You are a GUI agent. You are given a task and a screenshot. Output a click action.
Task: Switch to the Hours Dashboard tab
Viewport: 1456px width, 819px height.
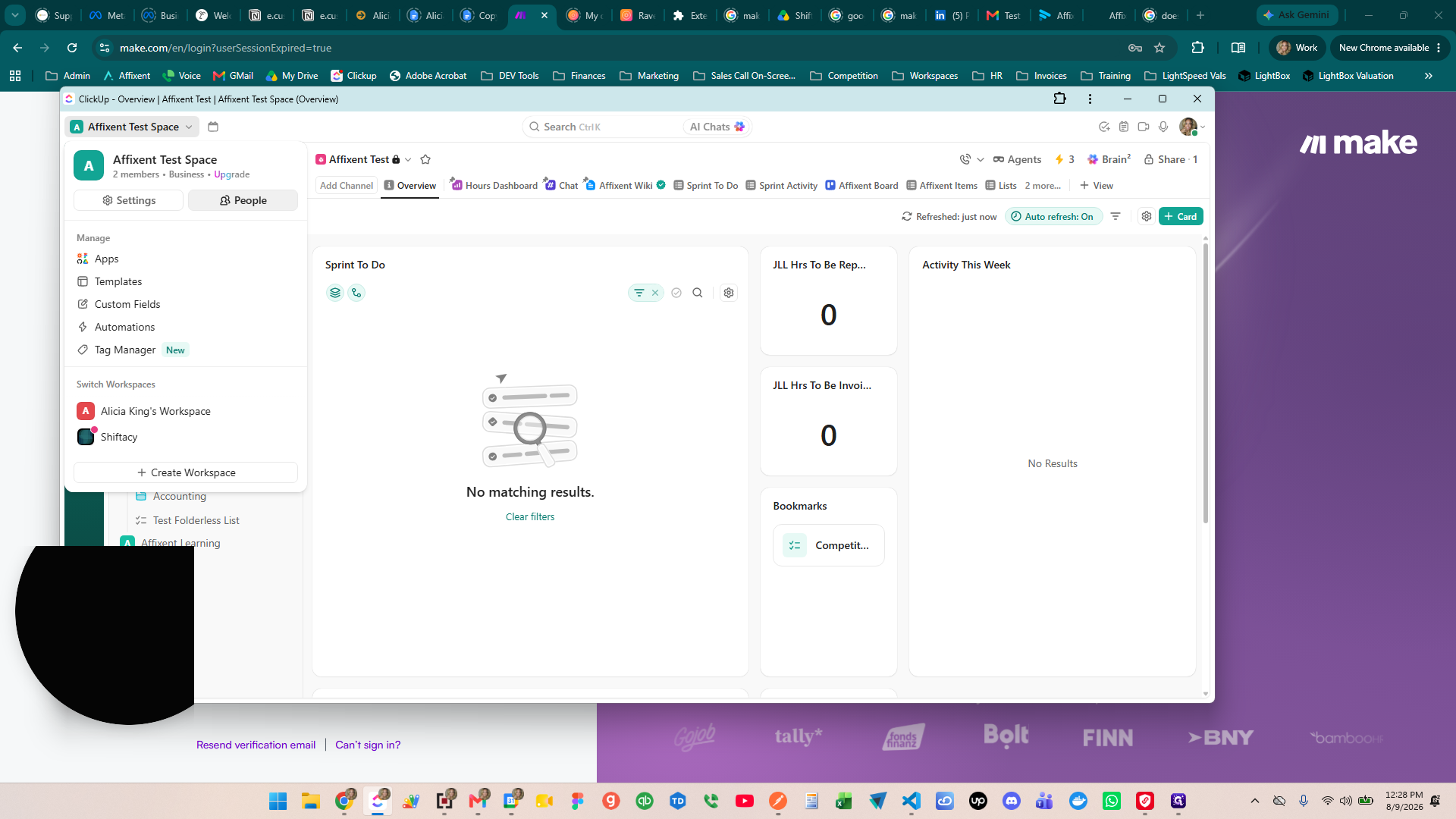(494, 185)
